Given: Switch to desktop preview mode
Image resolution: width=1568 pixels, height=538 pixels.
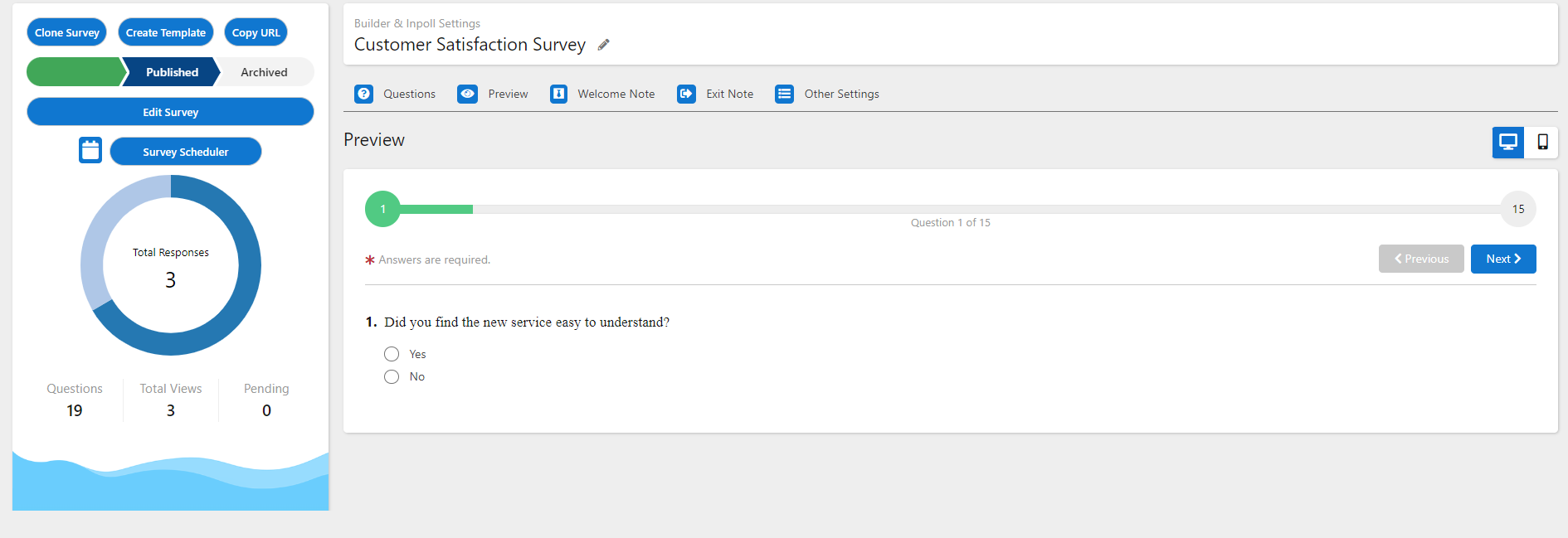Looking at the screenshot, I should [x=1508, y=142].
